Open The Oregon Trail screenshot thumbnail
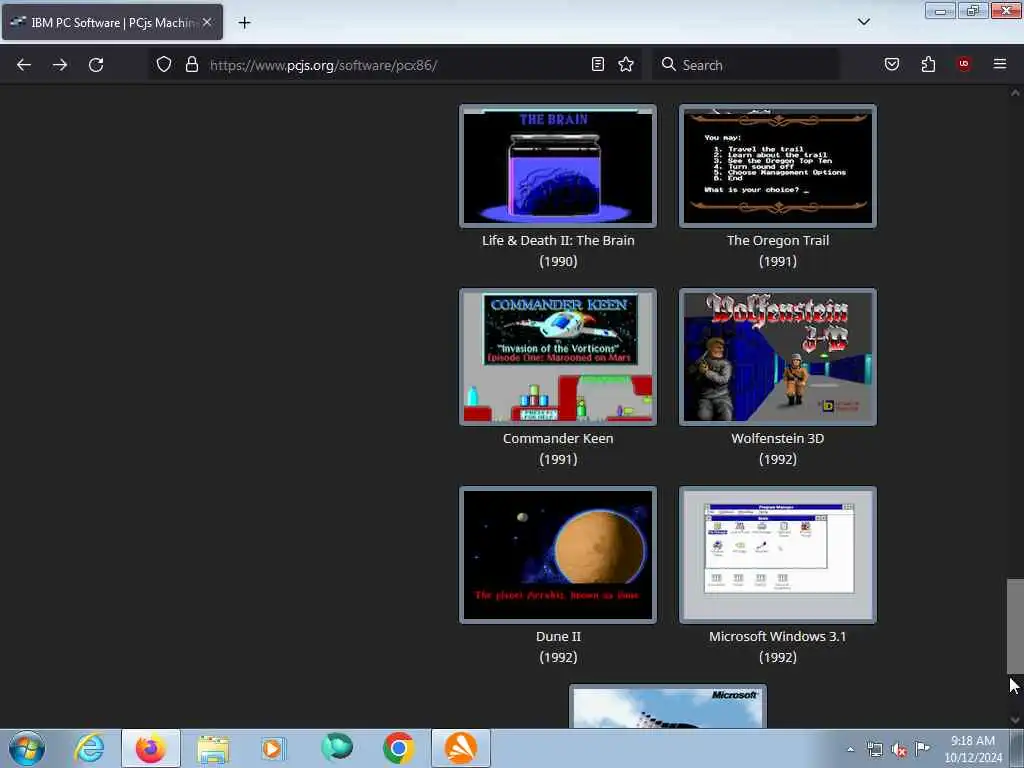Screen dimensions: 1024x768 pyautogui.click(x=778, y=166)
